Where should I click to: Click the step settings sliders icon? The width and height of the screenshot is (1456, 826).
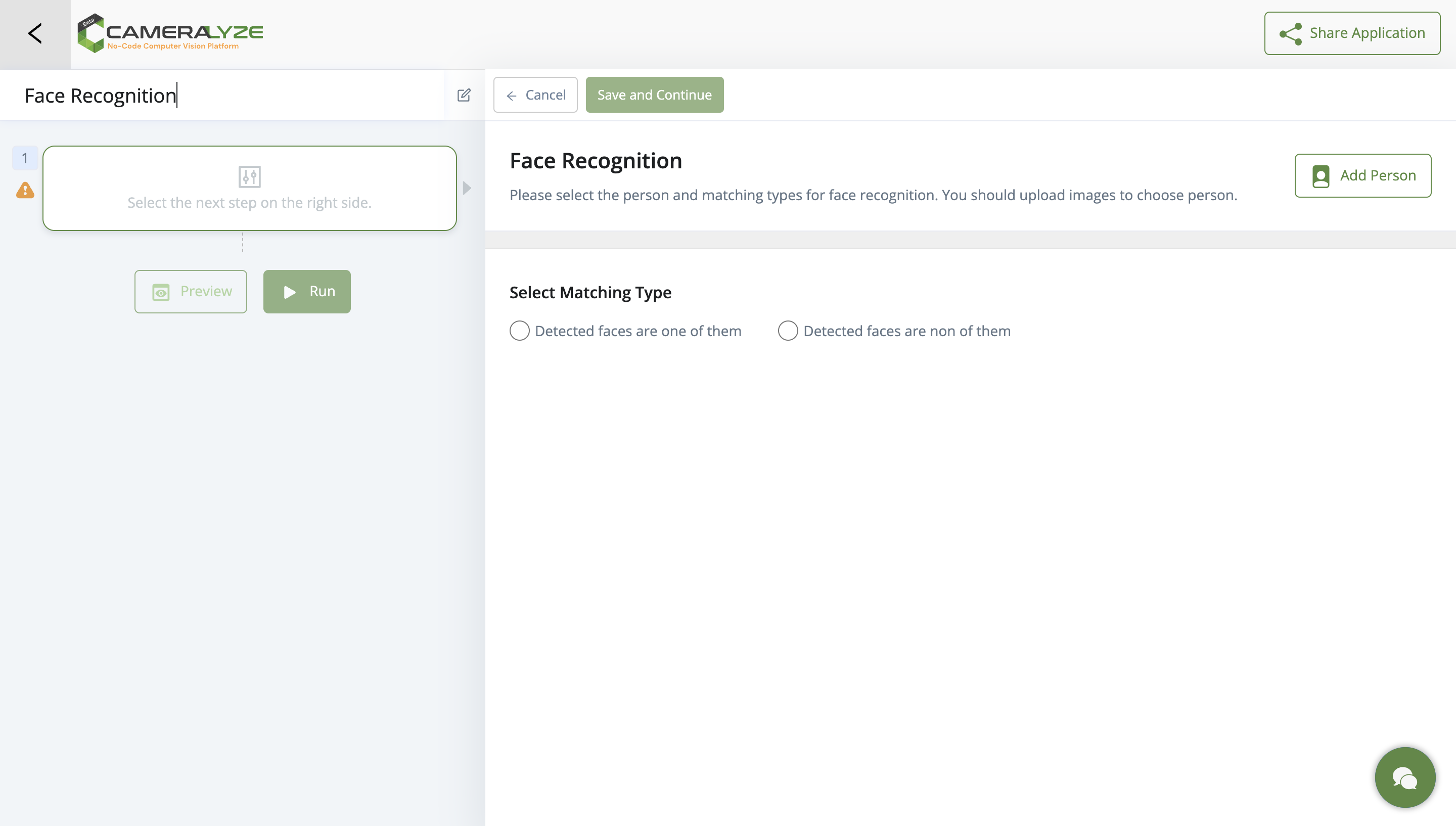click(250, 176)
